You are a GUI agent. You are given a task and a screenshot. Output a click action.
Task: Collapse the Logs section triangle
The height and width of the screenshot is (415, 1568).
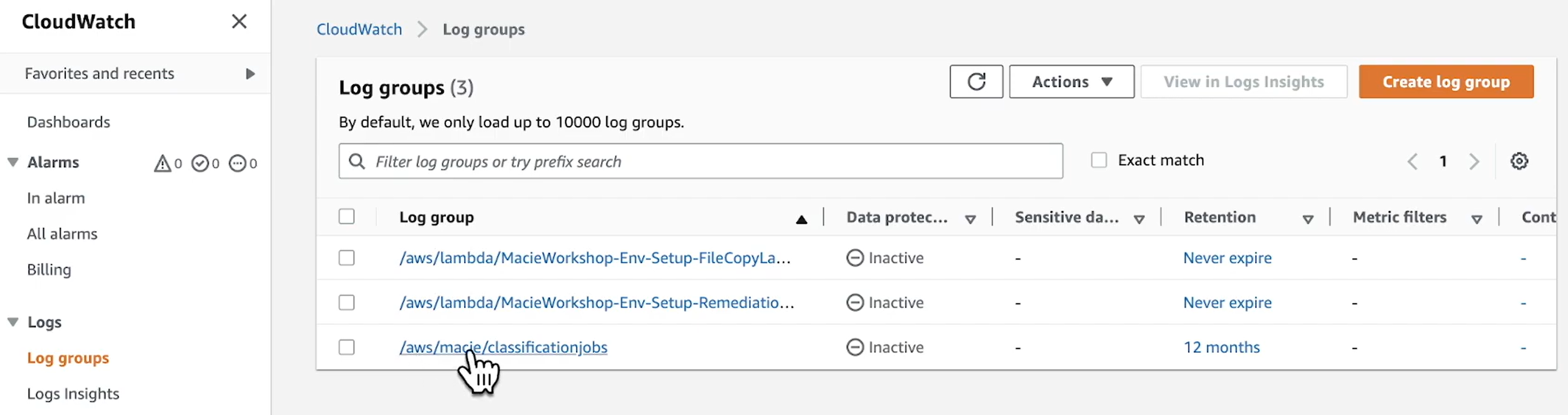coord(12,322)
